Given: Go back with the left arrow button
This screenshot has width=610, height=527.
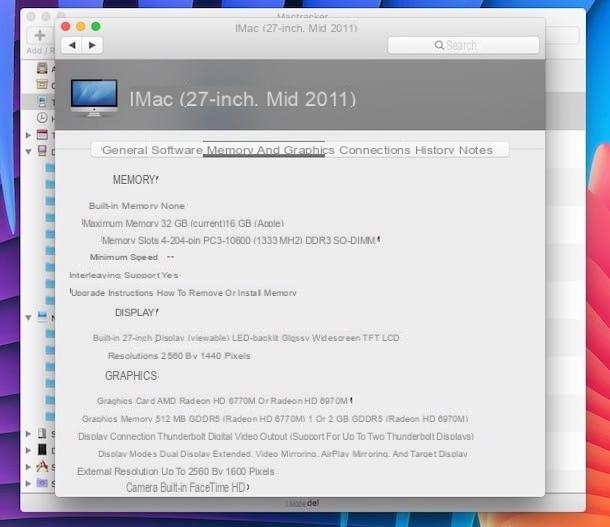Looking at the screenshot, I should [72, 45].
